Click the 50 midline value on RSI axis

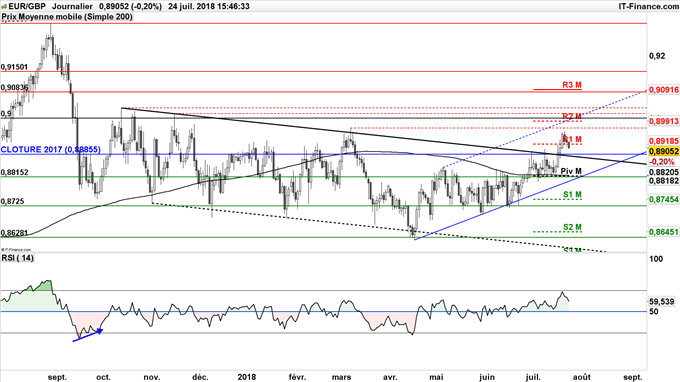click(654, 311)
